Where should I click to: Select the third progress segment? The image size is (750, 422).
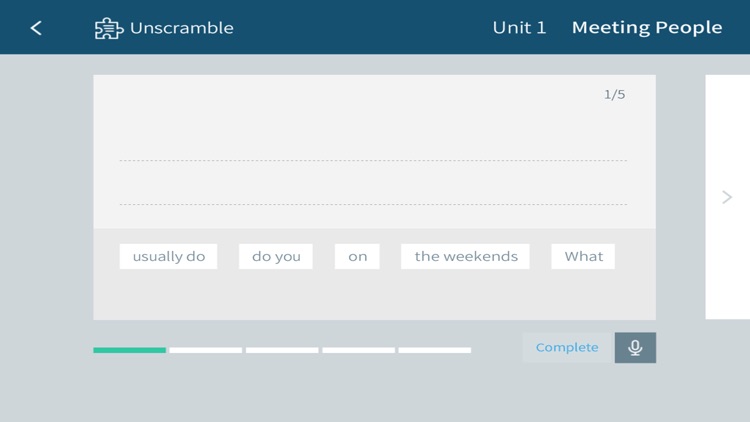pyautogui.click(x=282, y=350)
